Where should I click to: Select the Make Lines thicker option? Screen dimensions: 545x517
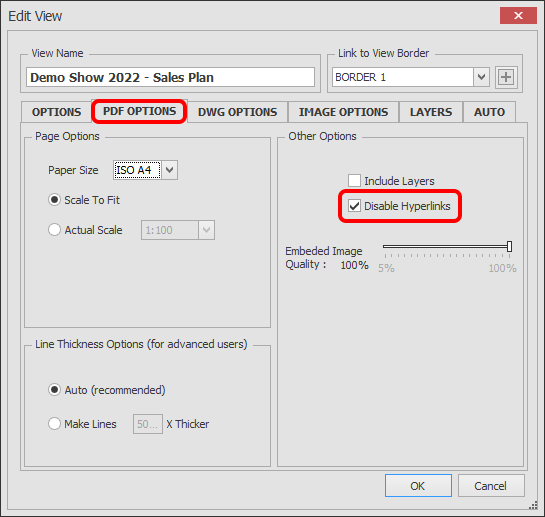pyautogui.click(x=54, y=424)
